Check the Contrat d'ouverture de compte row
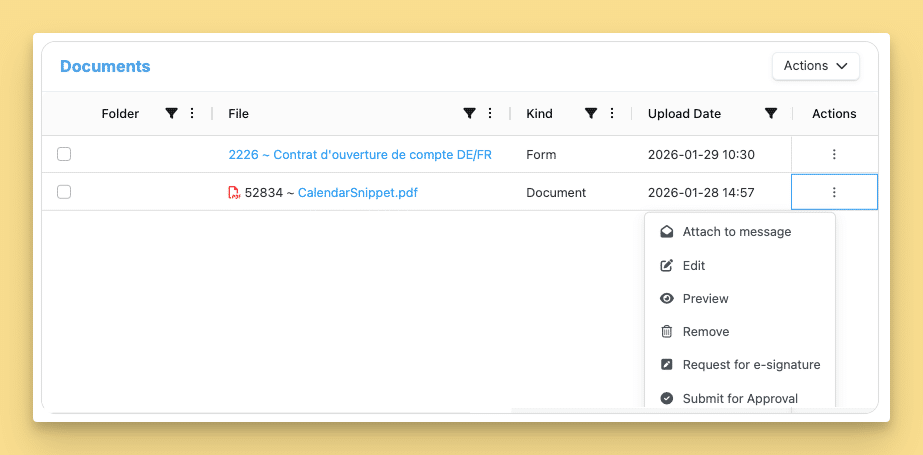Image resolution: width=923 pixels, height=455 pixels. [64, 154]
